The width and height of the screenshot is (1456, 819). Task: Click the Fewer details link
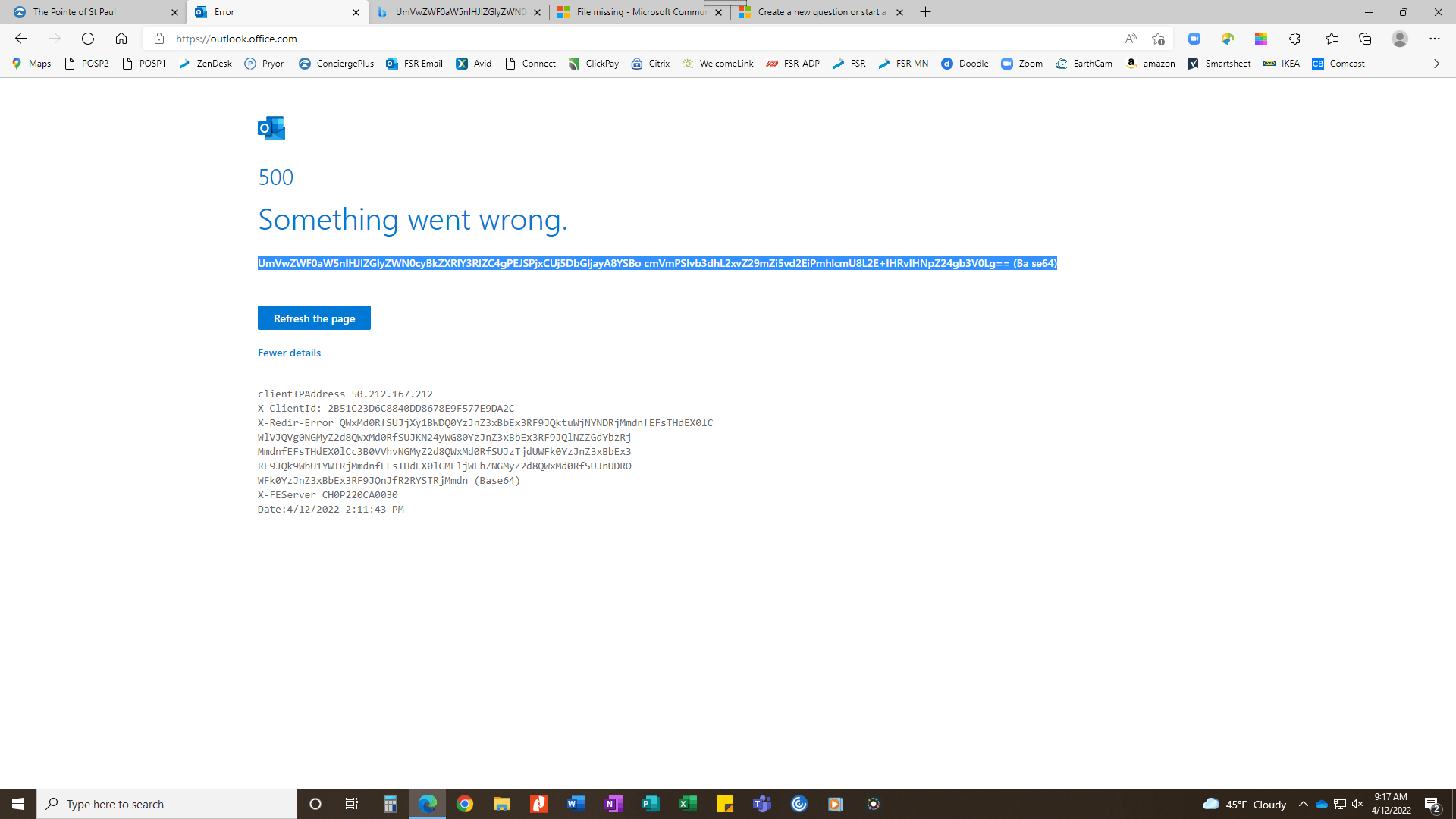(289, 353)
